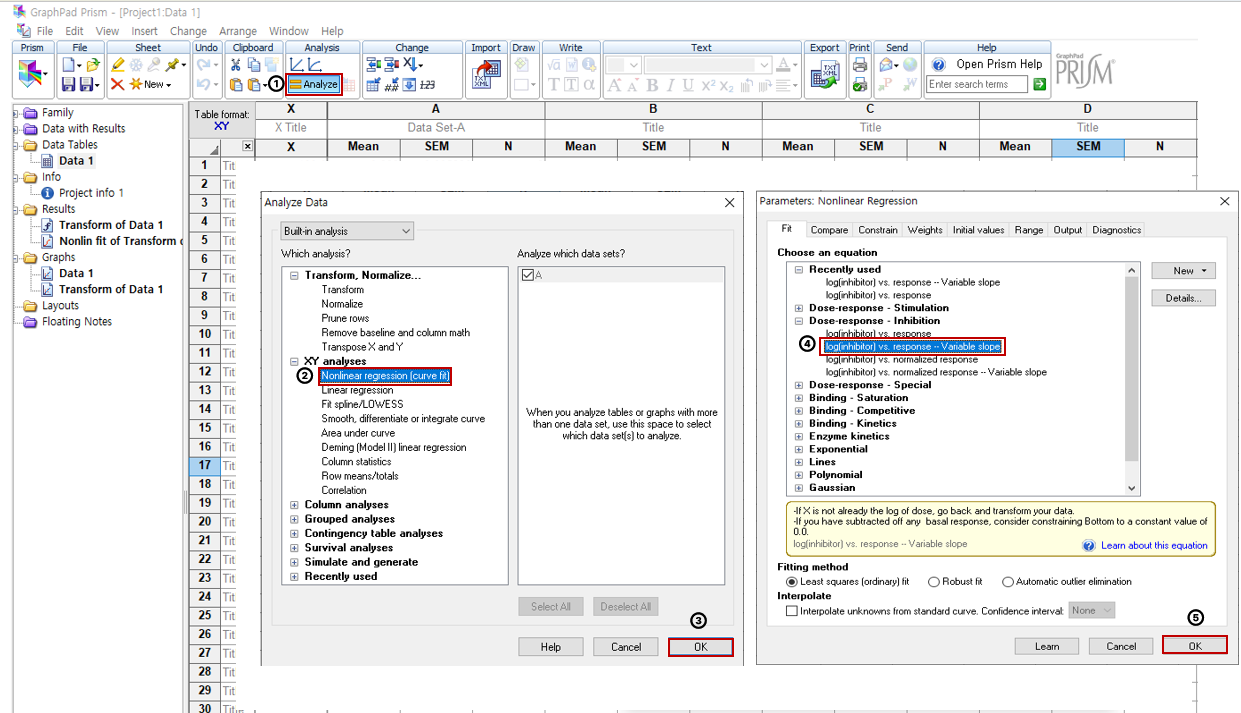Click the decimal format ## icon

tap(392, 85)
